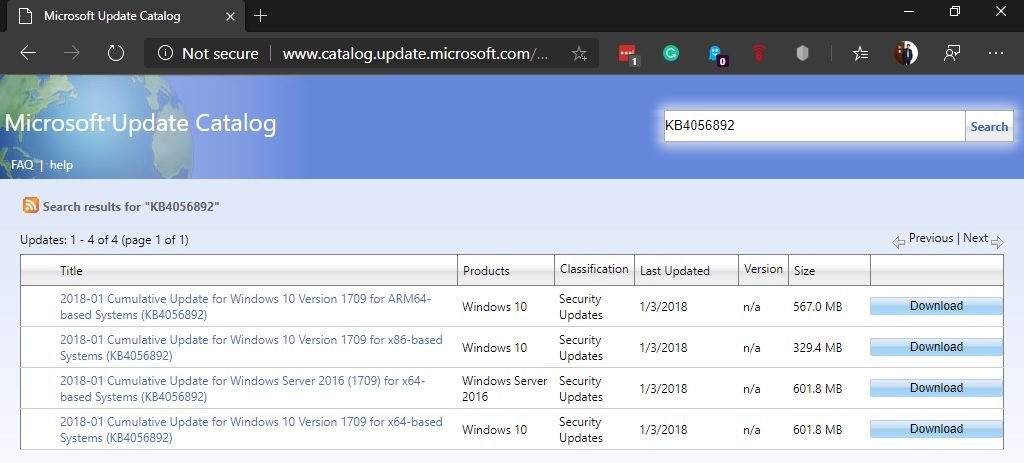The height and width of the screenshot is (463, 1024).
Task: Click the forward navigation arrow
Action: [x=72, y=54]
